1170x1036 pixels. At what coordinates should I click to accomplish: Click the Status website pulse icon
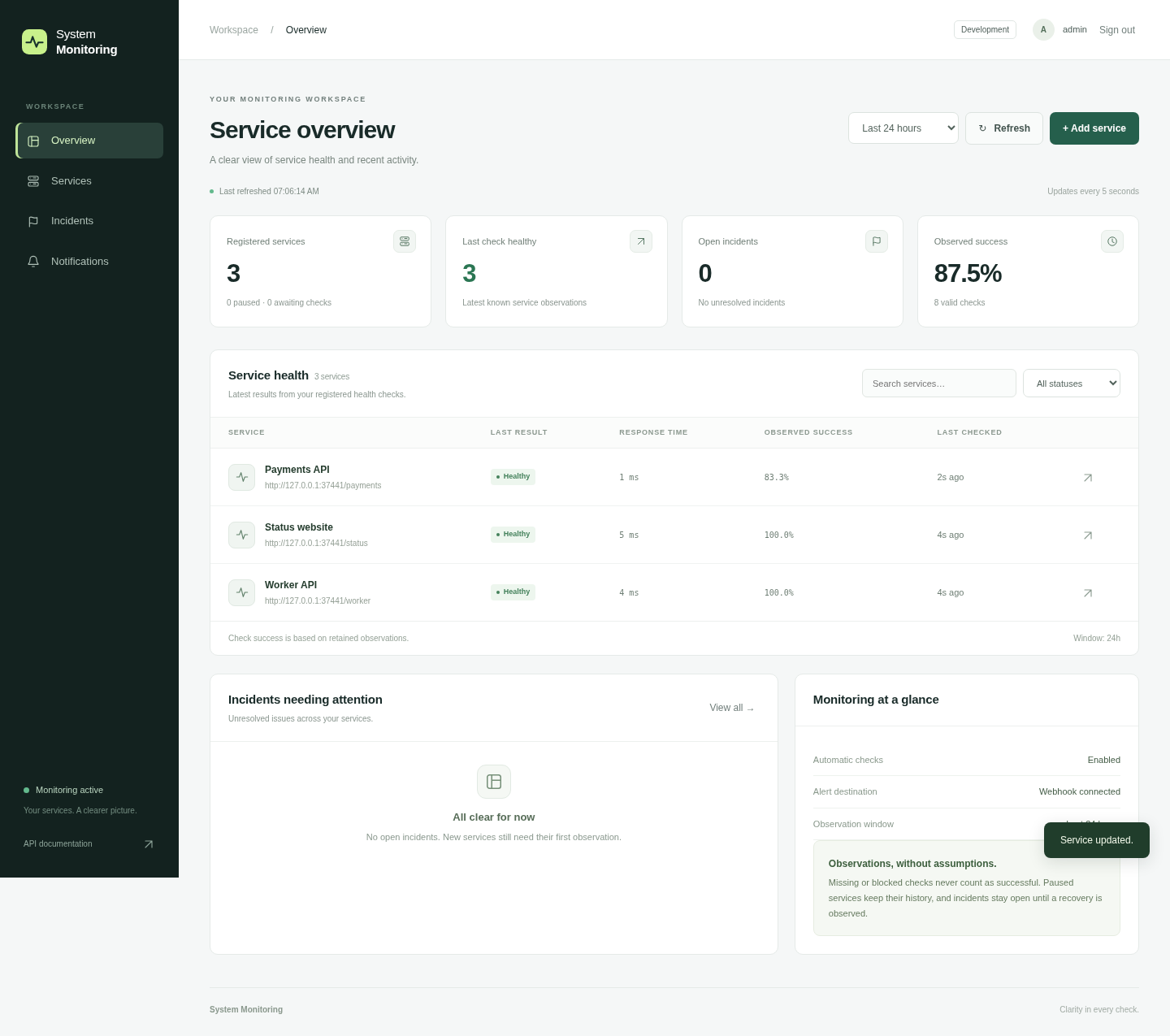[x=241, y=535]
